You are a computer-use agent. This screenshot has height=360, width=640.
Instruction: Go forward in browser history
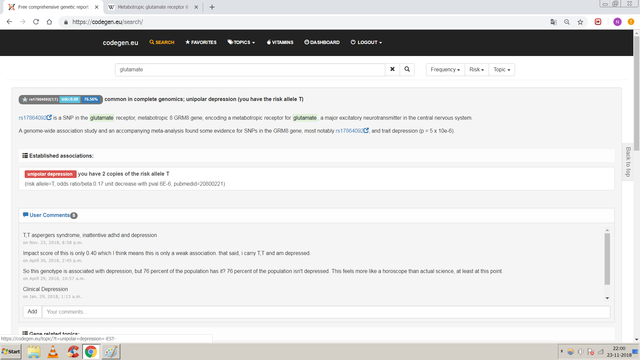pos(22,22)
